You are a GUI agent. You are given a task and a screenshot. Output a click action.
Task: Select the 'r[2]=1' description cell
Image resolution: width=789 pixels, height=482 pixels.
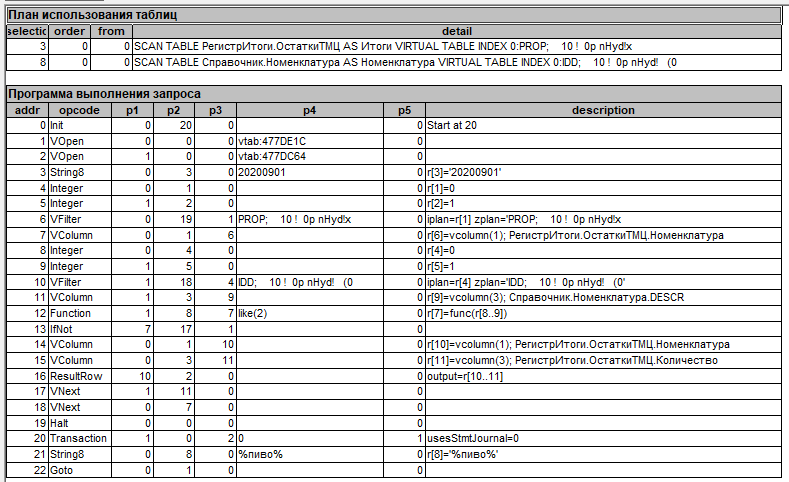603,204
